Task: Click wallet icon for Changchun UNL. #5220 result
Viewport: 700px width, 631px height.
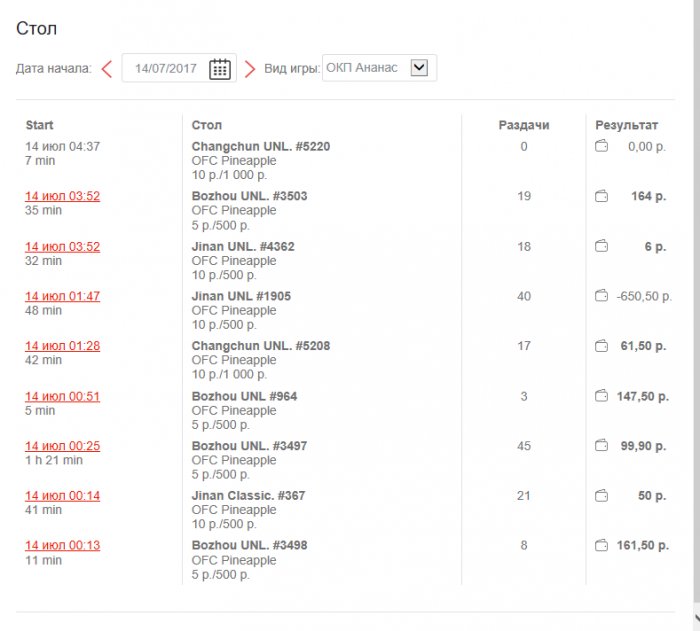Action: [x=602, y=146]
